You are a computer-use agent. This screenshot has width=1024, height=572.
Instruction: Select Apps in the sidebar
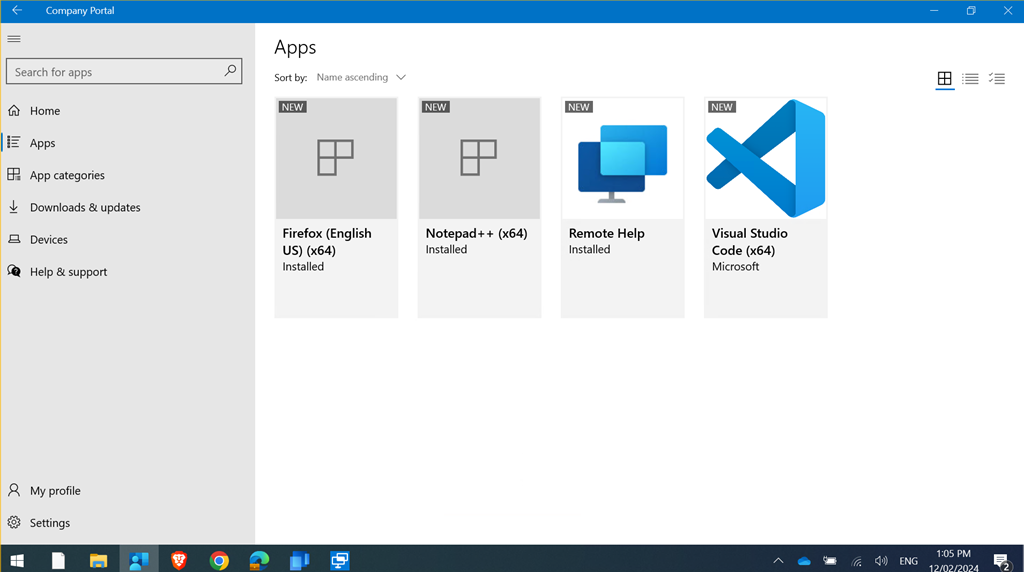(x=42, y=143)
